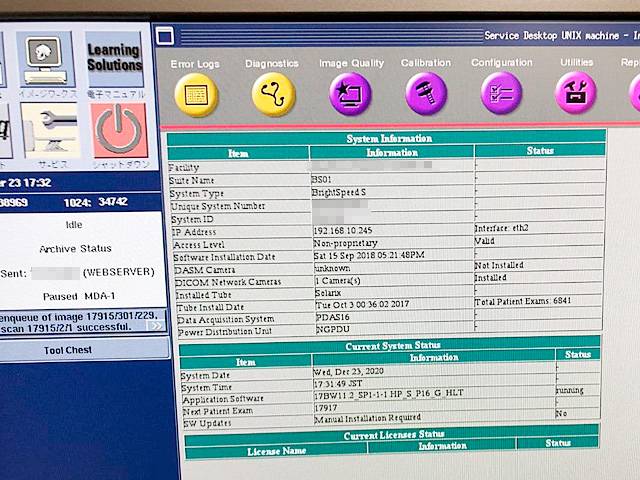Click the Access Level value Non-proprietary
The height and width of the screenshot is (480, 640).
[x=345, y=243]
